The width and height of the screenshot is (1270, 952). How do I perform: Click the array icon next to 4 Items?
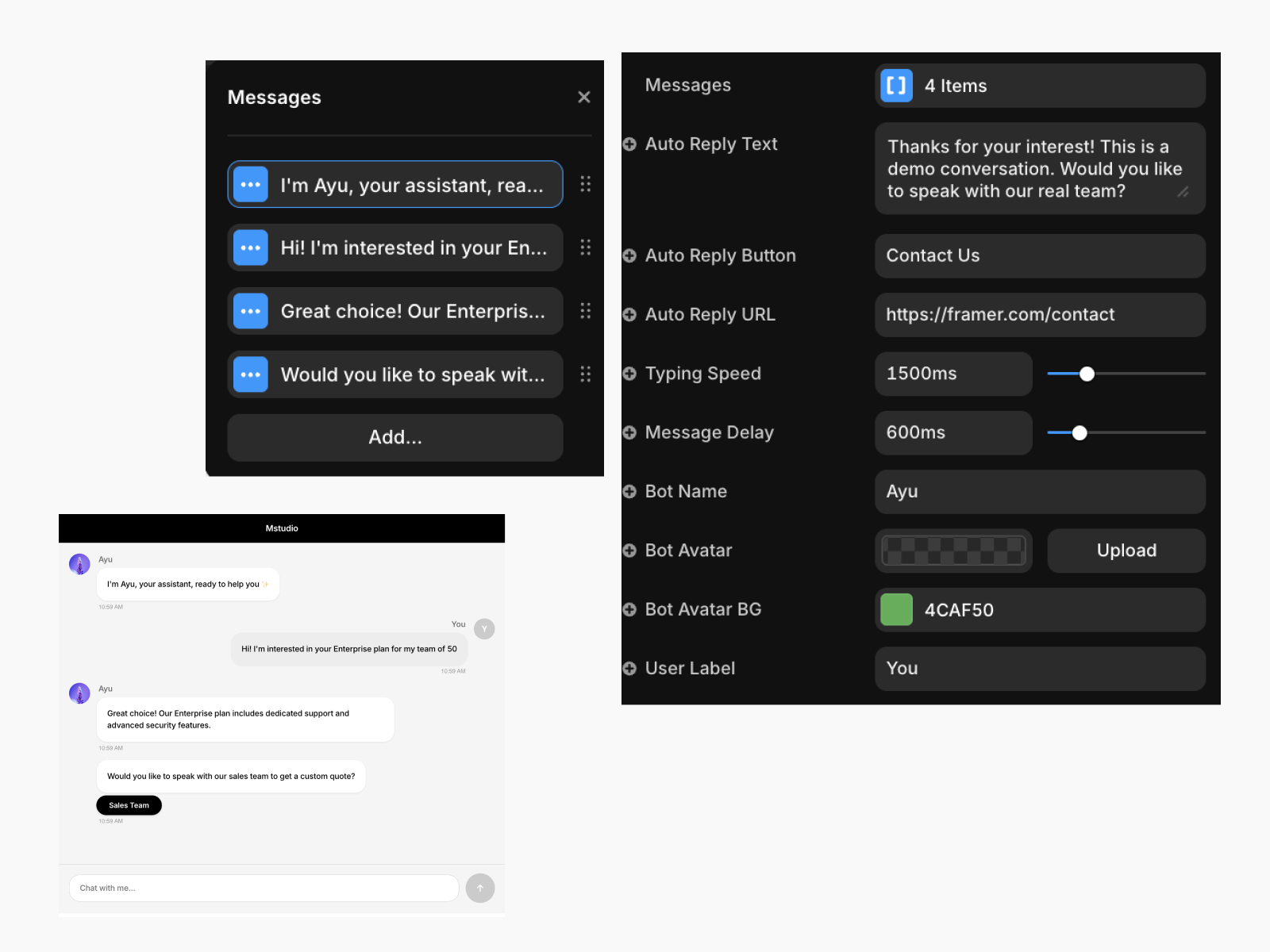(896, 86)
